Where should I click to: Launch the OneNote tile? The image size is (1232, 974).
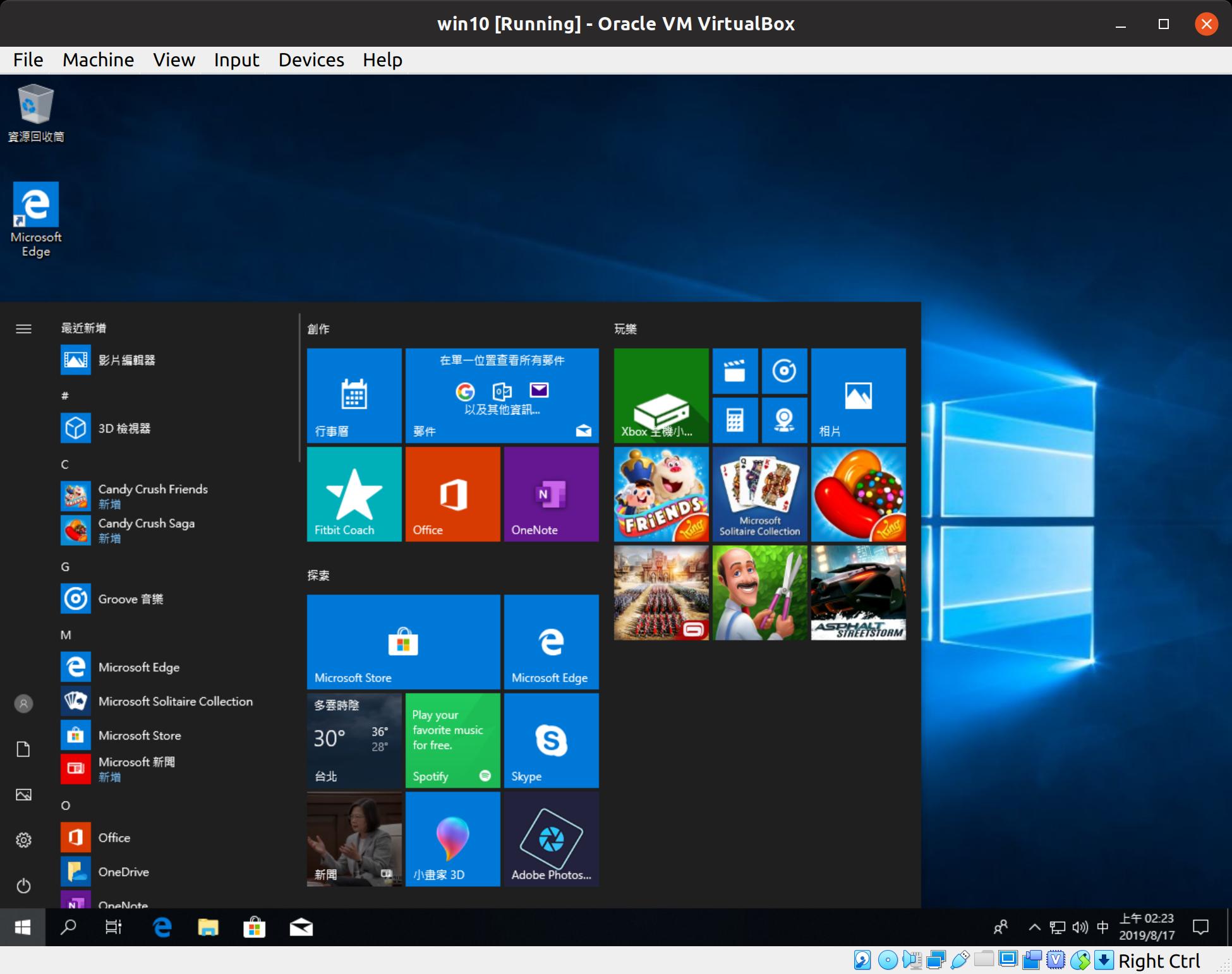[551, 494]
